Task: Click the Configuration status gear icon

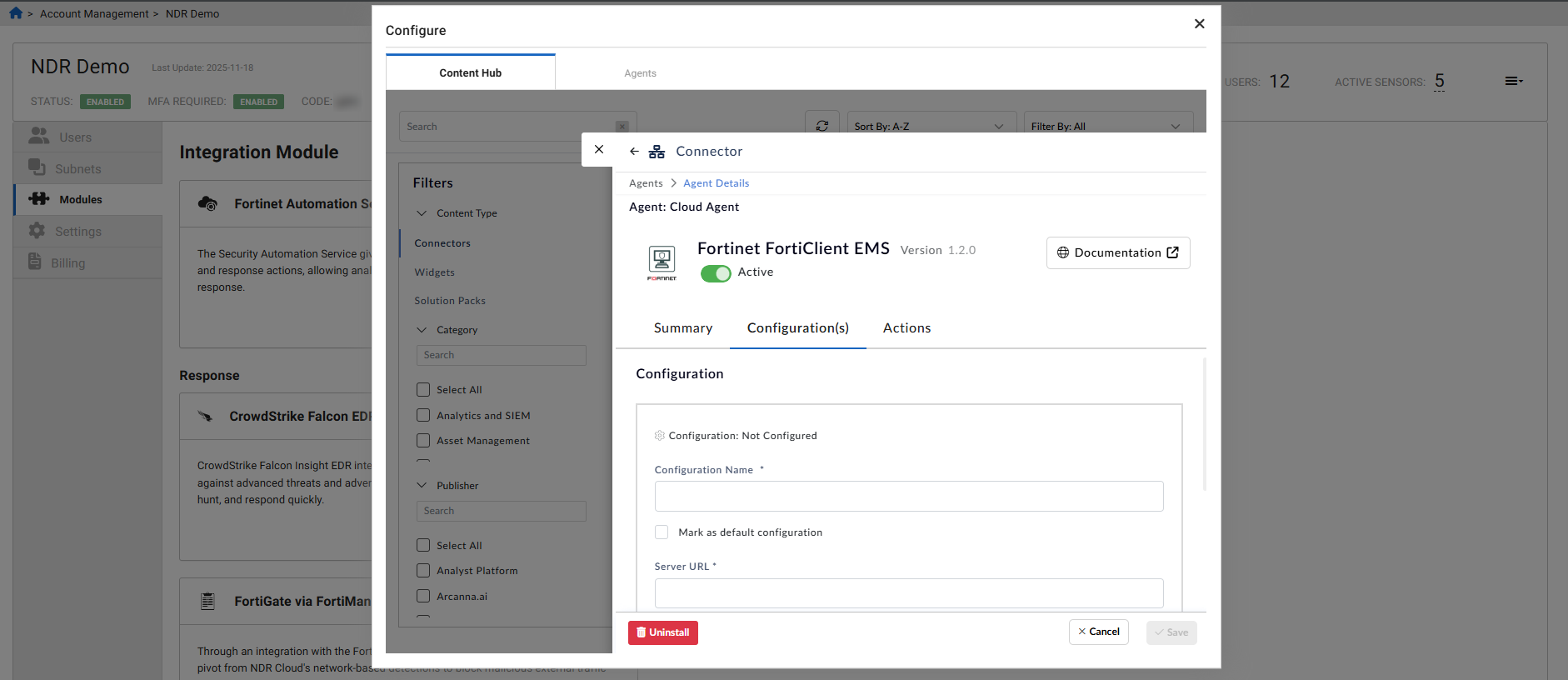Action: tap(660, 436)
